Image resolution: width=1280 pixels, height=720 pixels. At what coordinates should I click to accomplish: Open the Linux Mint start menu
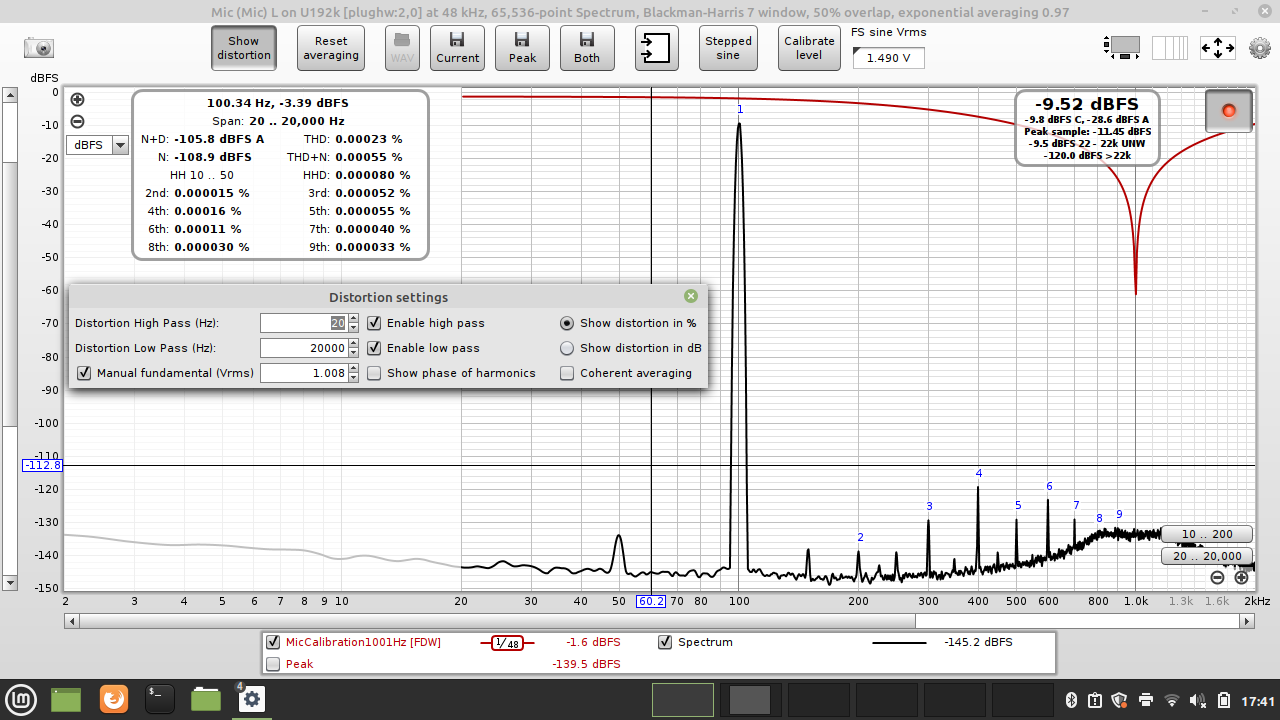point(21,698)
